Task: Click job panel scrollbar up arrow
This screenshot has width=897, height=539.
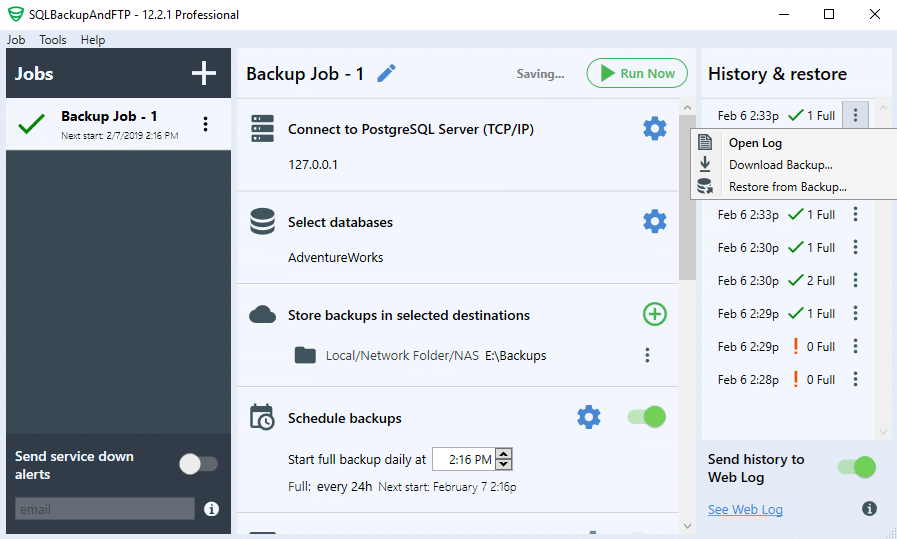Action: 688,107
